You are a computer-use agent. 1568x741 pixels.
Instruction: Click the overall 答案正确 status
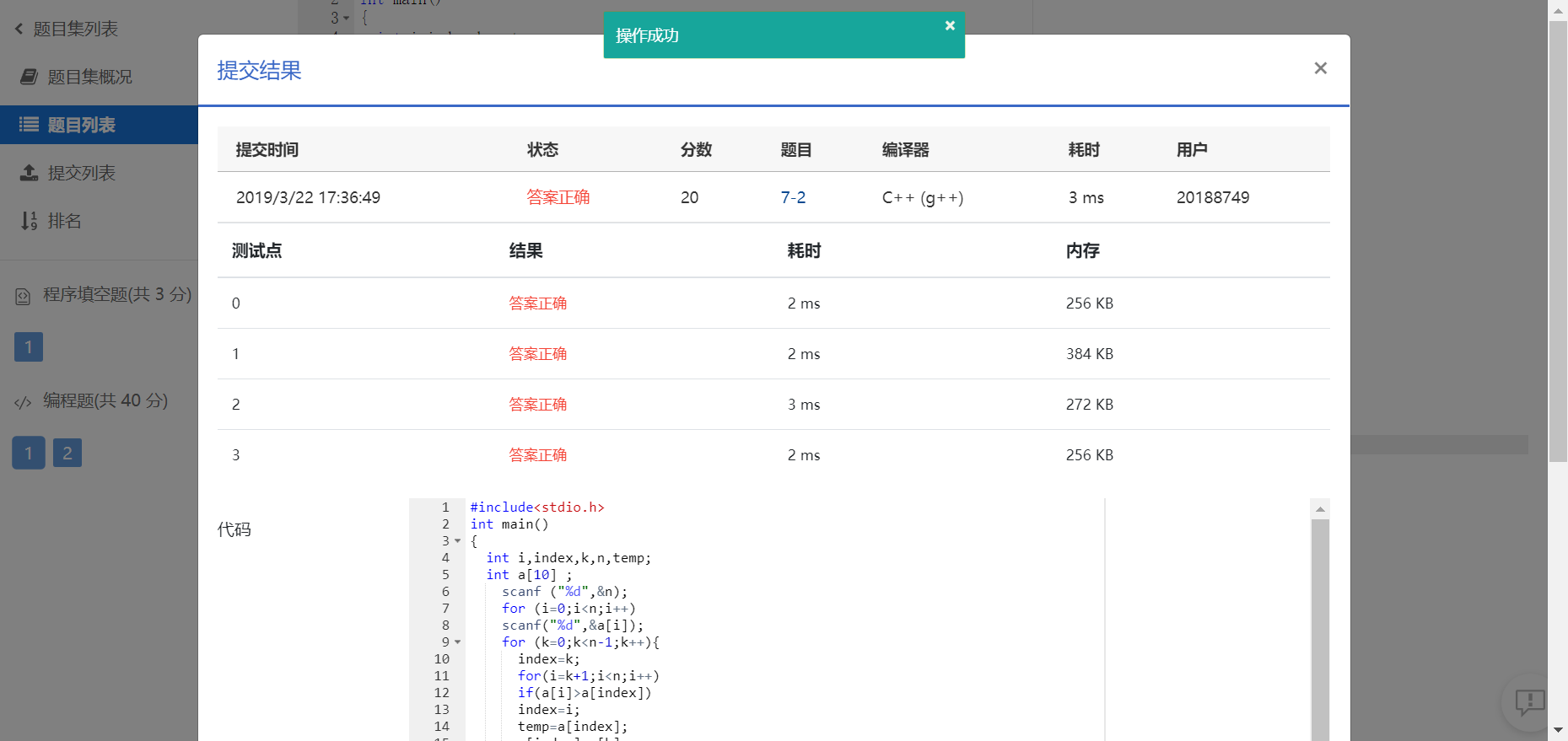[558, 197]
